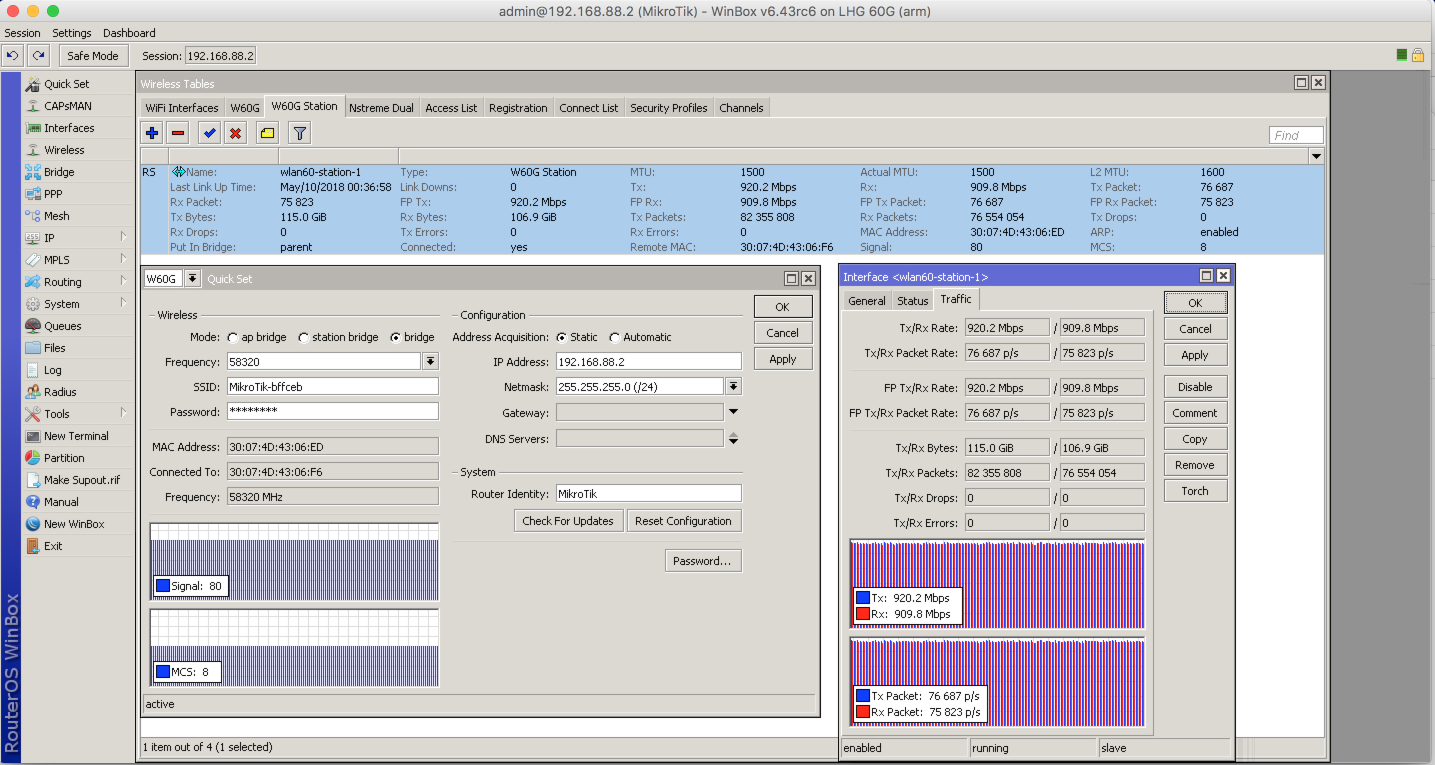The width and height of the screenshot is (1435, 765).
Task: Click the undo arrow icon
Action: (x=13, y=56)
